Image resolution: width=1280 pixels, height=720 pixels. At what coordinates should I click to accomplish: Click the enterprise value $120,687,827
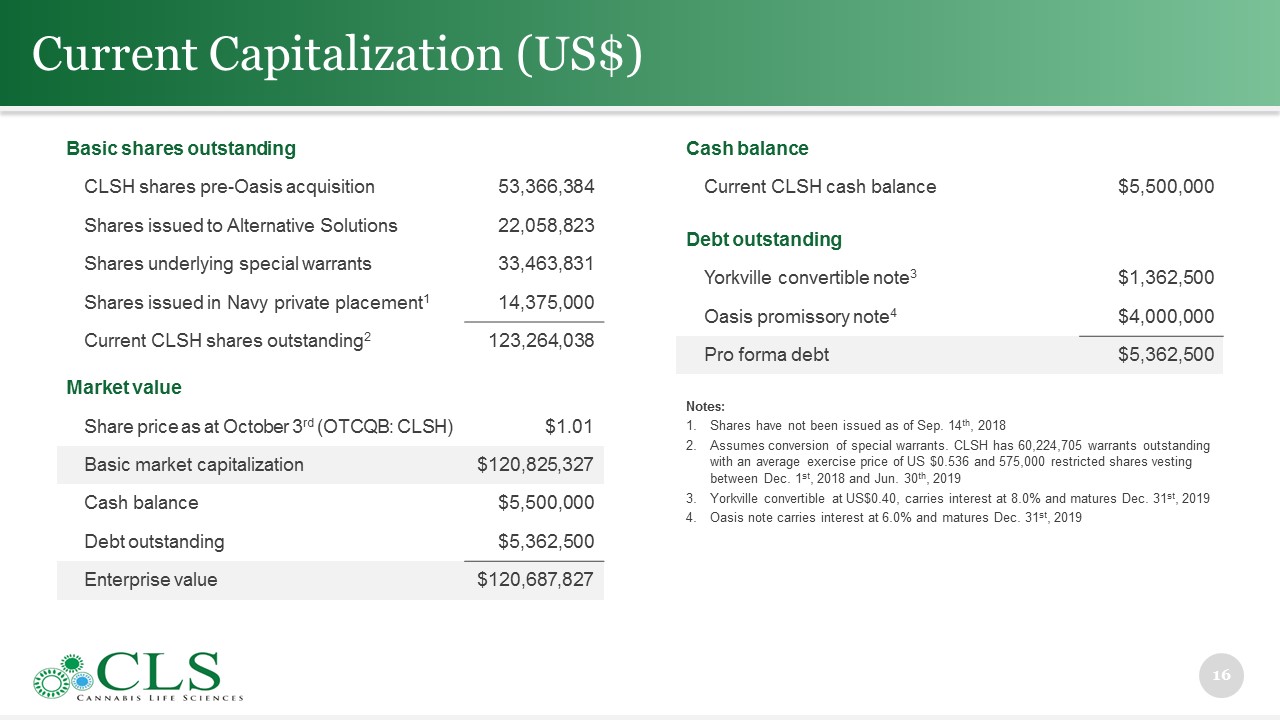pos(536,580)
